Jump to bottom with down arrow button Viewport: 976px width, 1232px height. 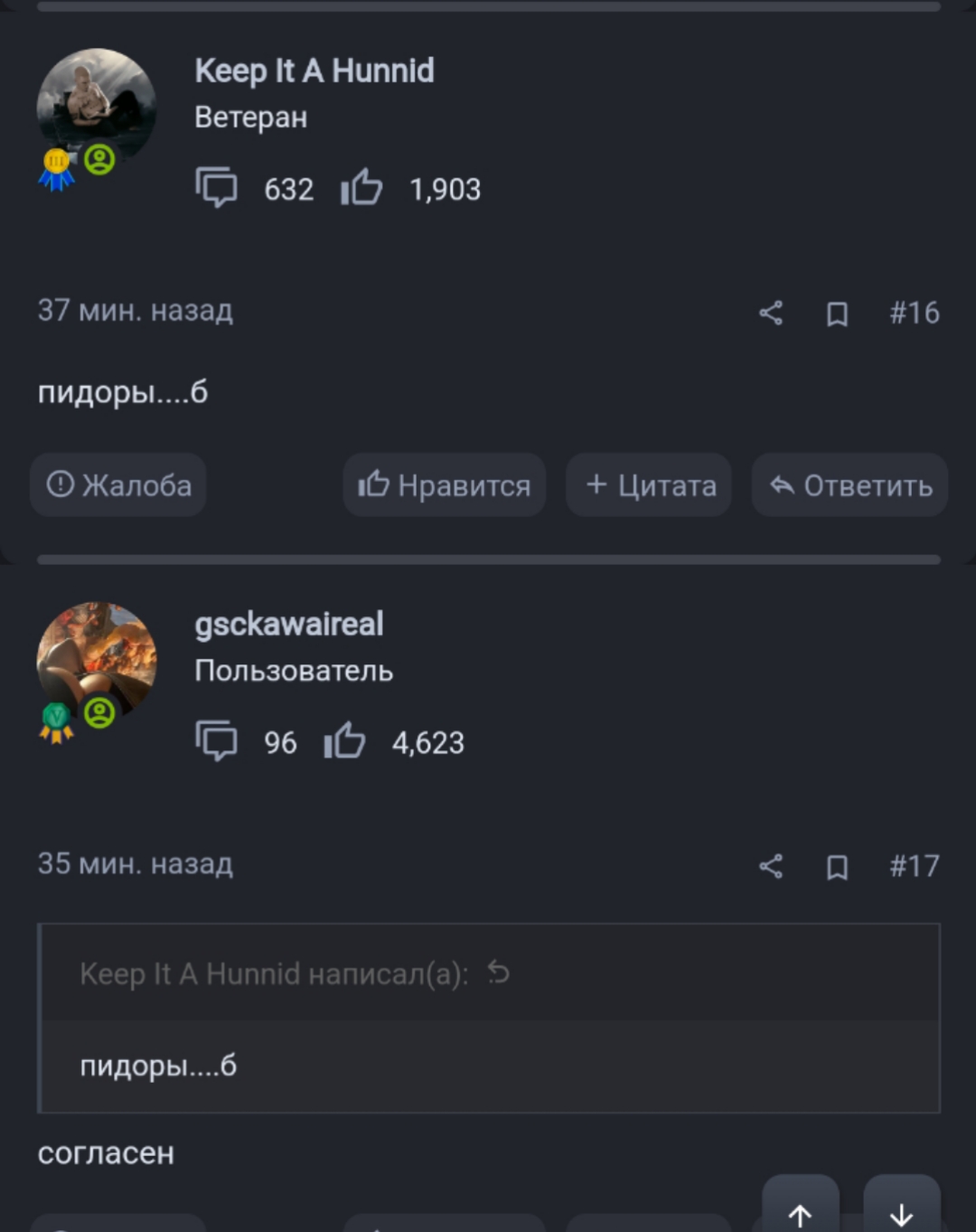pos(902,1206)
